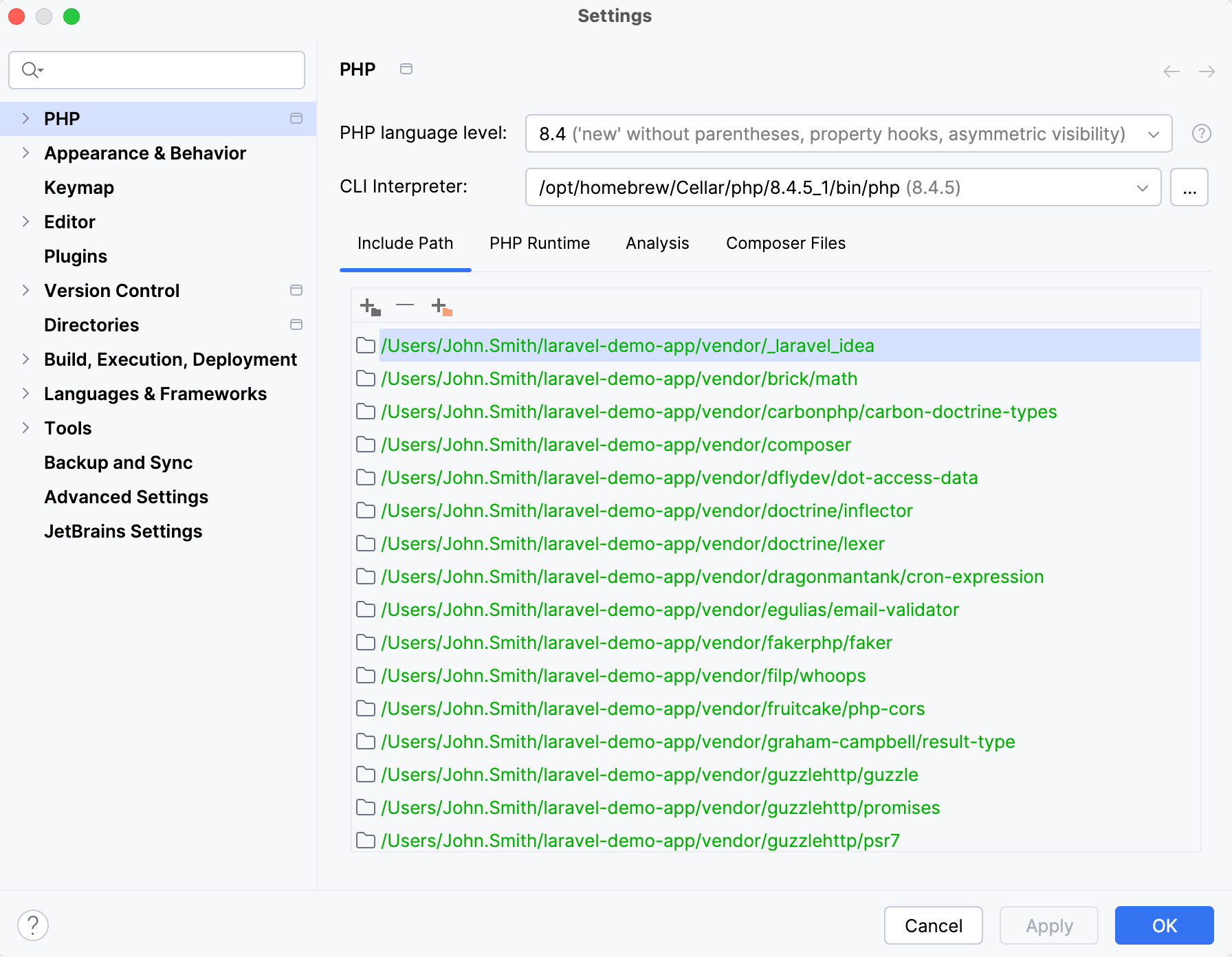Navigate back with the left arrow icon
Viewport: 1232px width, 957px height.
pyautogui.click(x=1171, y=71)
